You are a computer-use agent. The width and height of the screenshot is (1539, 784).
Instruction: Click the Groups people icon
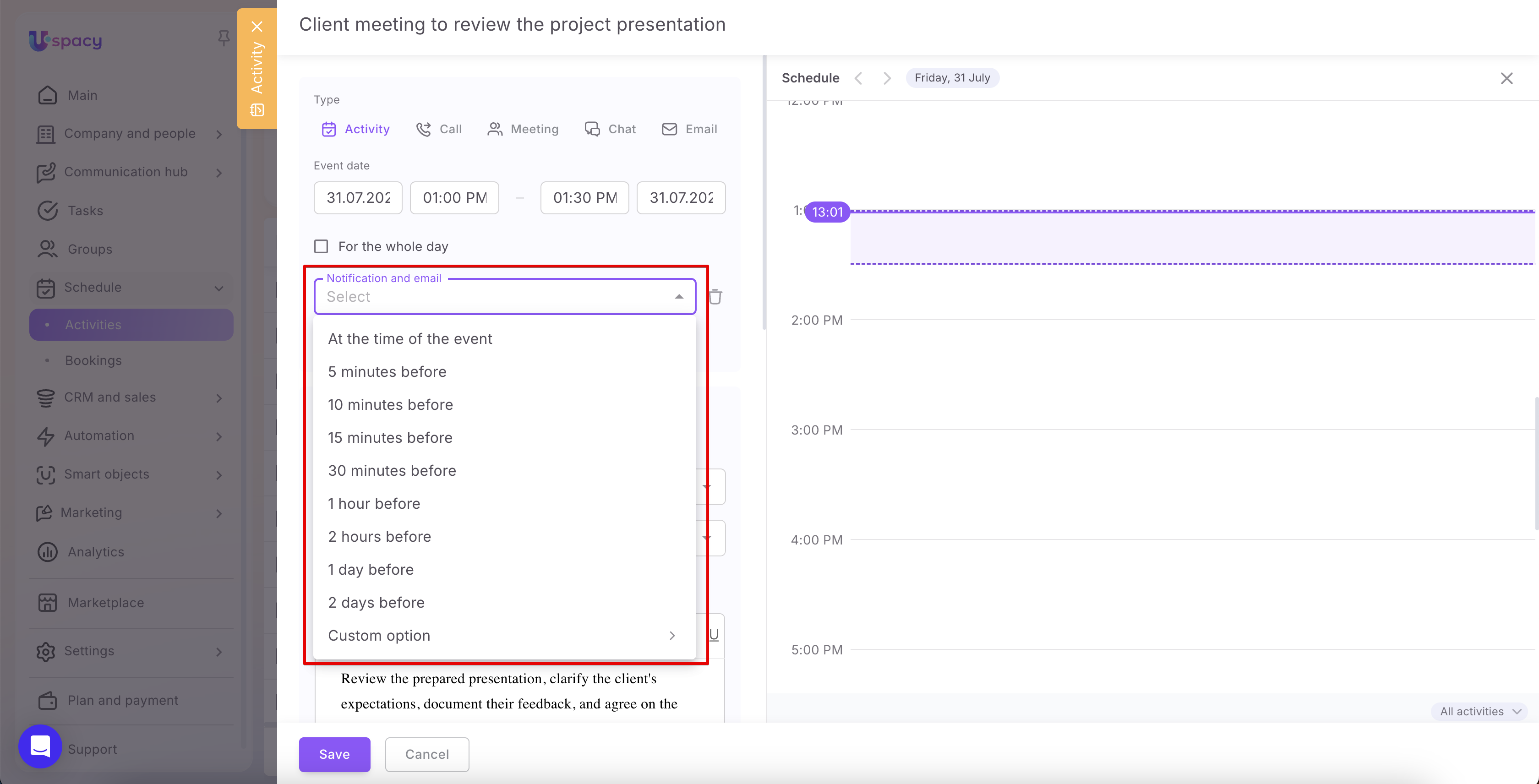(47, 249)
